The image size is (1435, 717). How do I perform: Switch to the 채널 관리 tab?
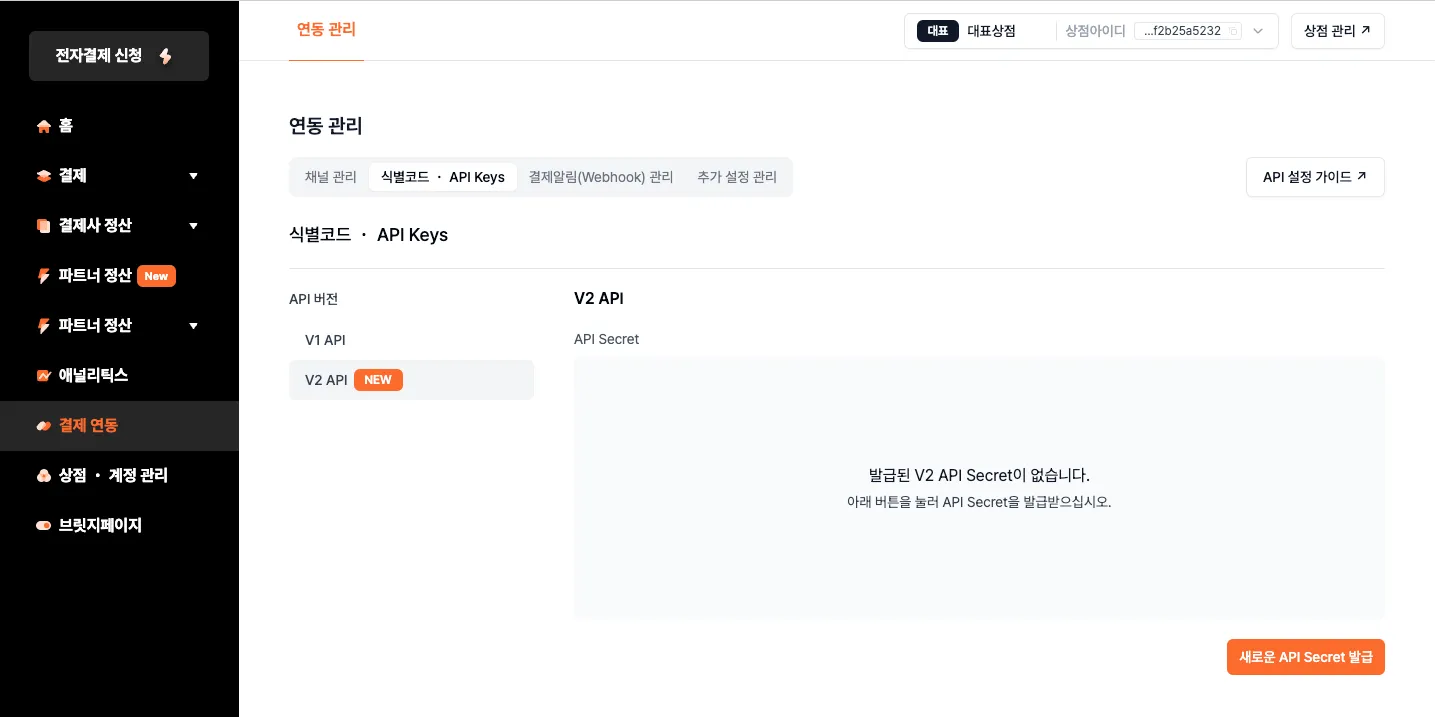click(330, 177)
